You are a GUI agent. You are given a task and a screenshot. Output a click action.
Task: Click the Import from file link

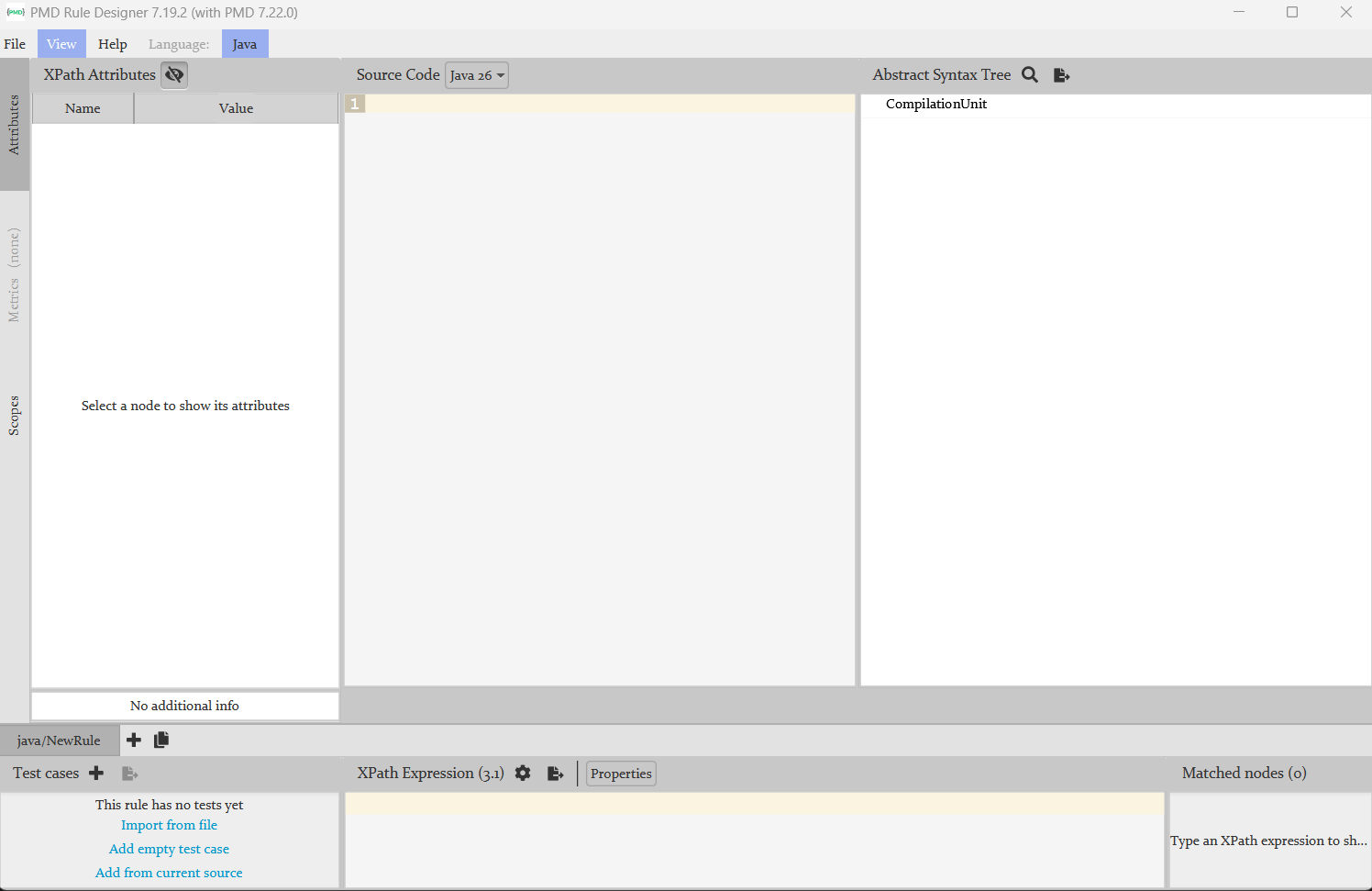click(x=169, y=825)
